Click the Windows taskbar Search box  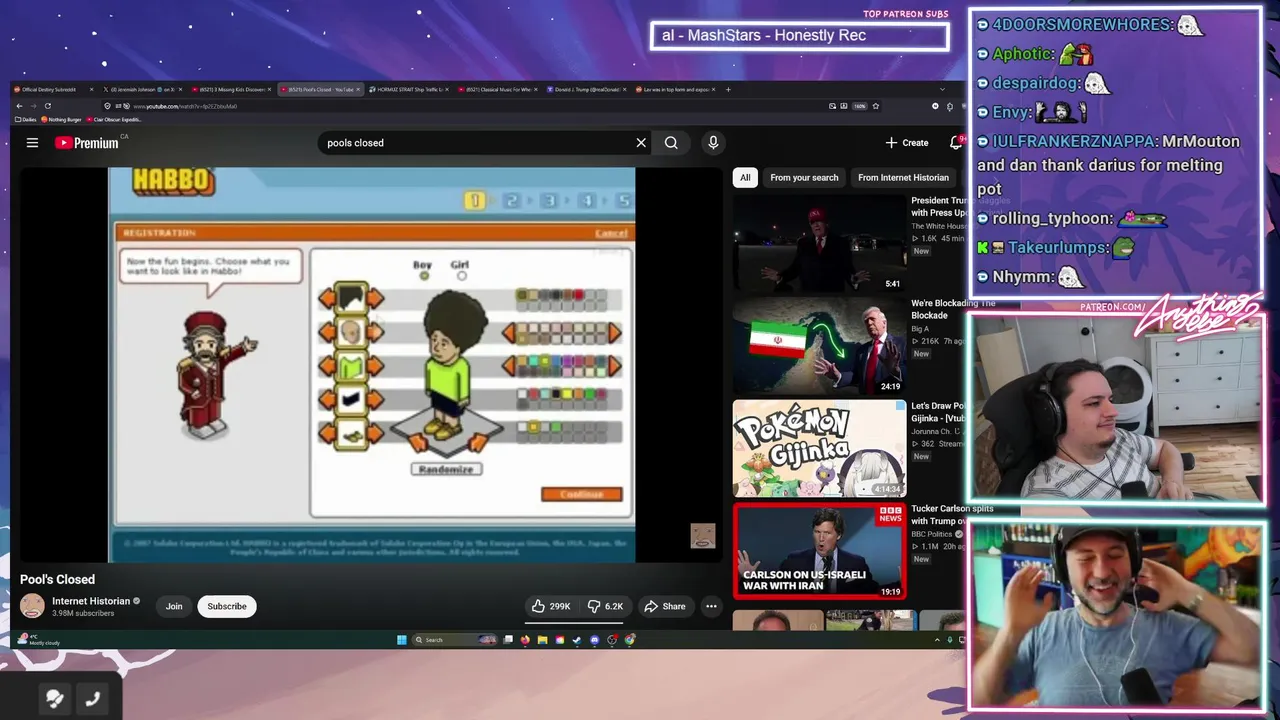pos(455,640)
